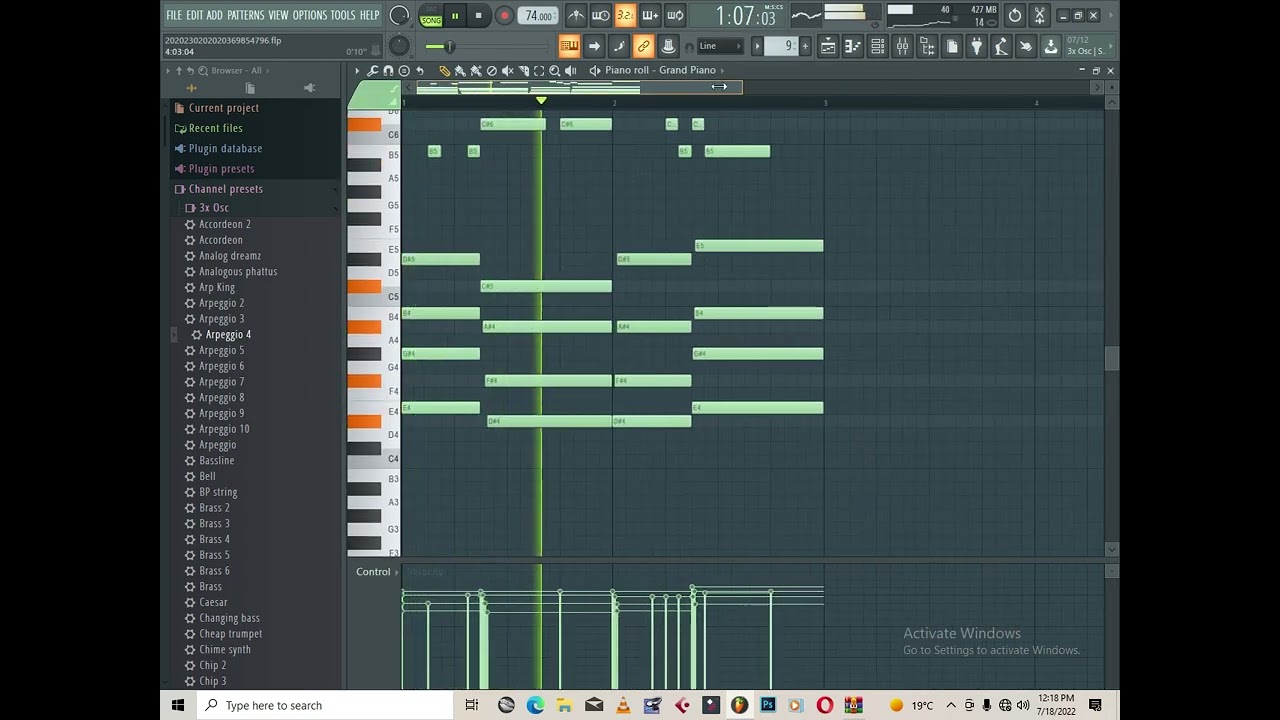Viewport: 1280px width, 720px height.
Task: Toggle wait for input before playing
Action: pos(601,15)
